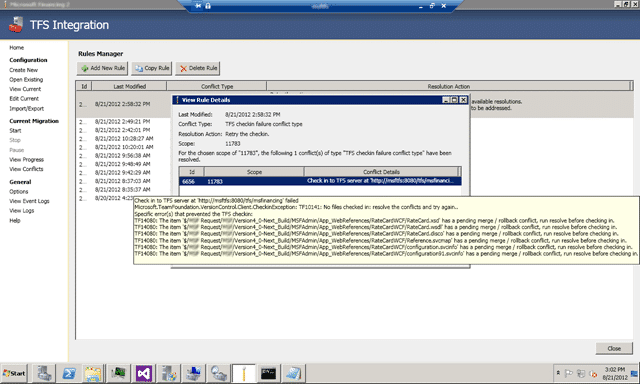640x384 pixels.
Task: Sort rules by Id column header
Action: point(84,86)
